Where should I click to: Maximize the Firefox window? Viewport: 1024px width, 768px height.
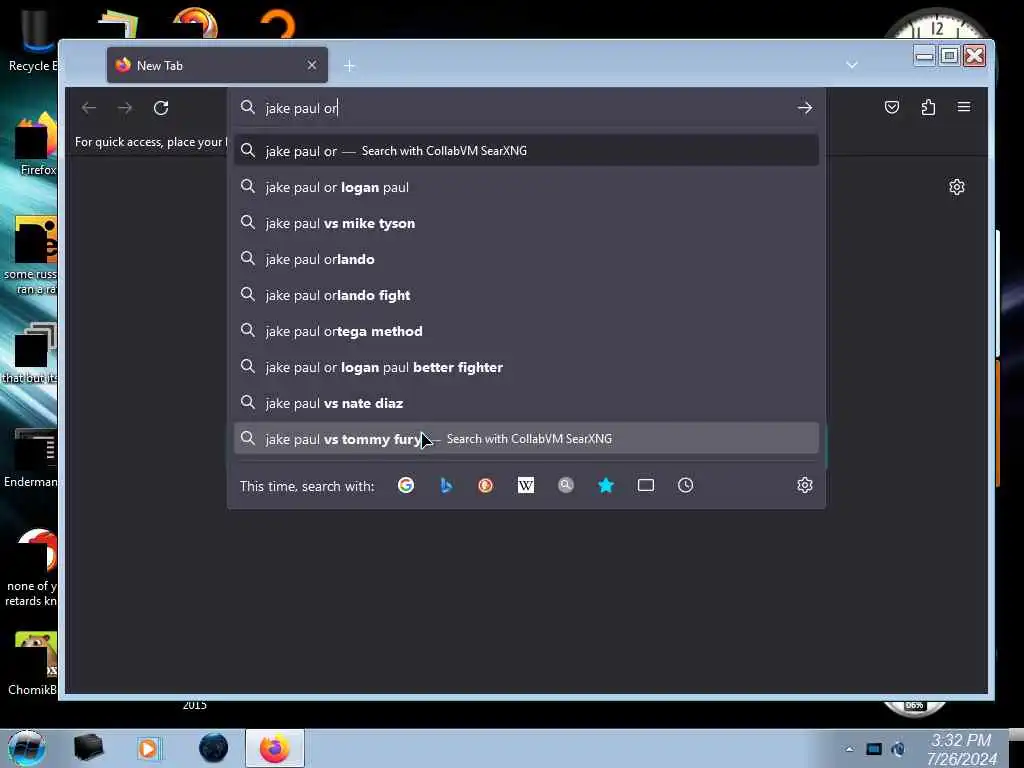pos(950,56)
